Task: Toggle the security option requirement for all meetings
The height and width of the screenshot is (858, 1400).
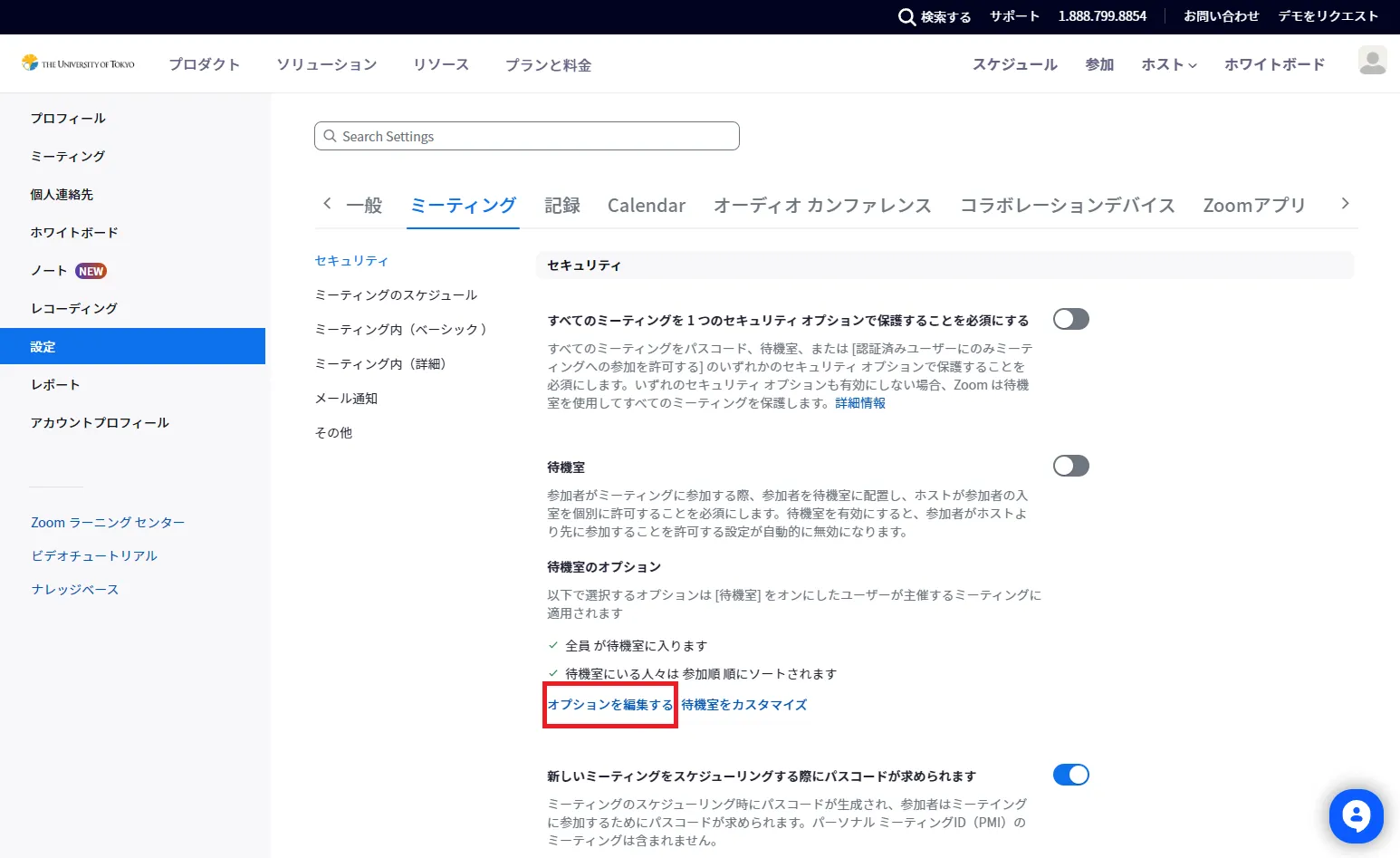Action: (x=1070, y=319)
